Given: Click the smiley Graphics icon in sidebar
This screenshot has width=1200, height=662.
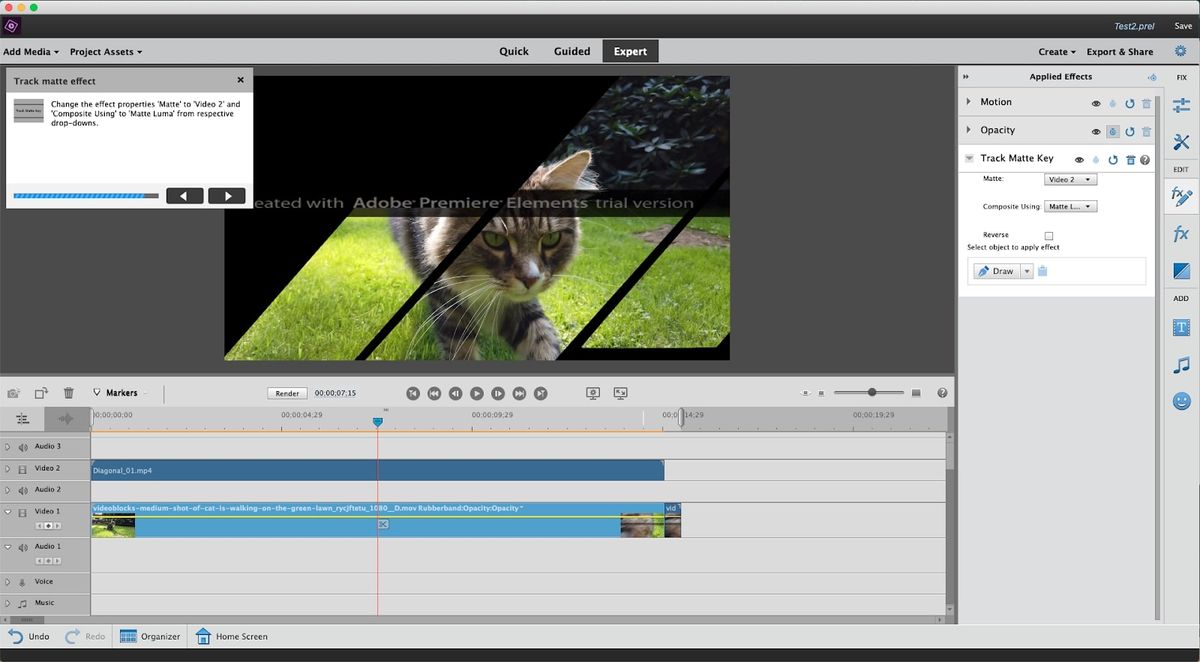Looking at the screenshot, I should point(1180,400).
